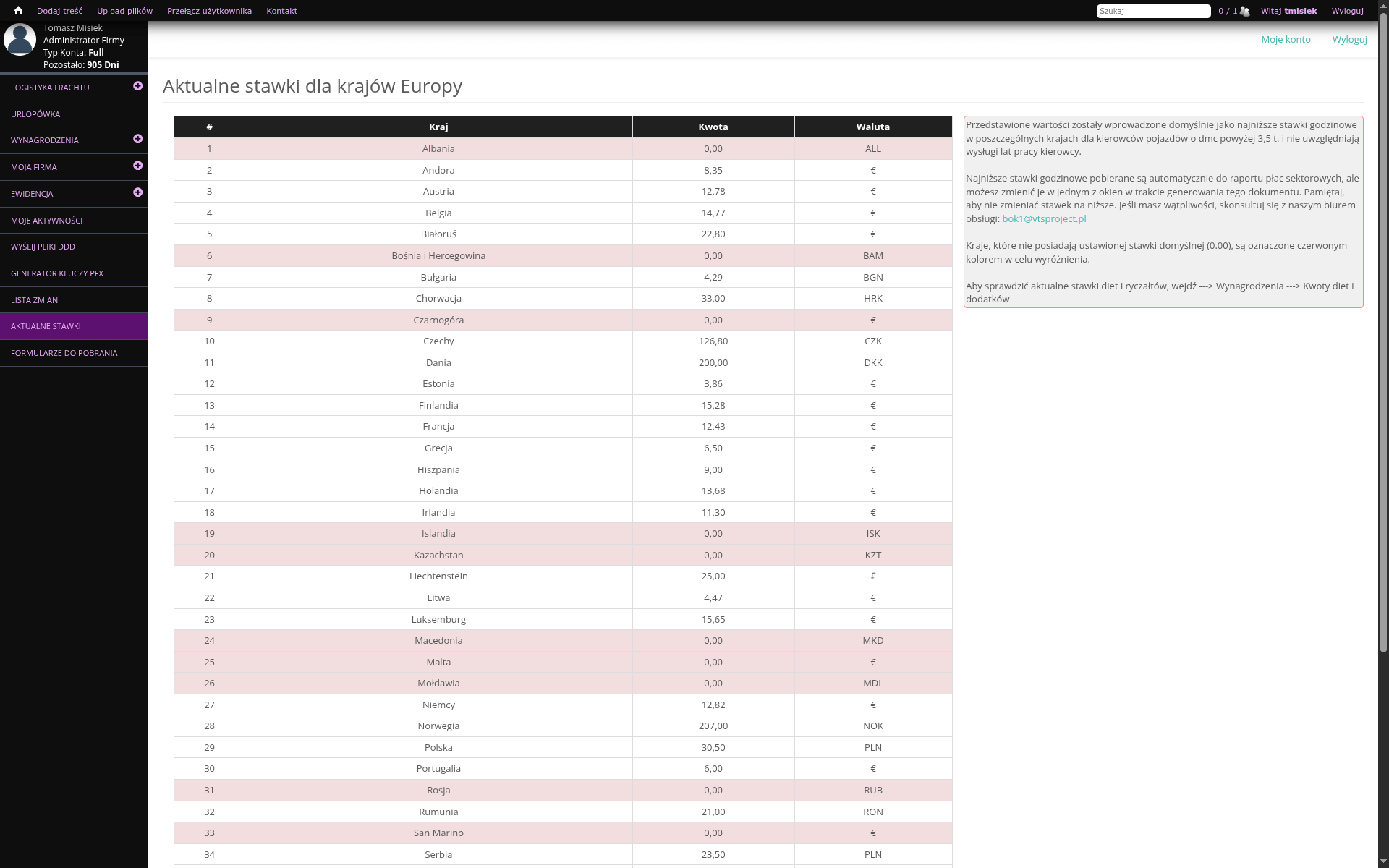Expand Wynagrodzenia menu plus icon
Viewport: 1389px width, 868px height.
point(137,139)
